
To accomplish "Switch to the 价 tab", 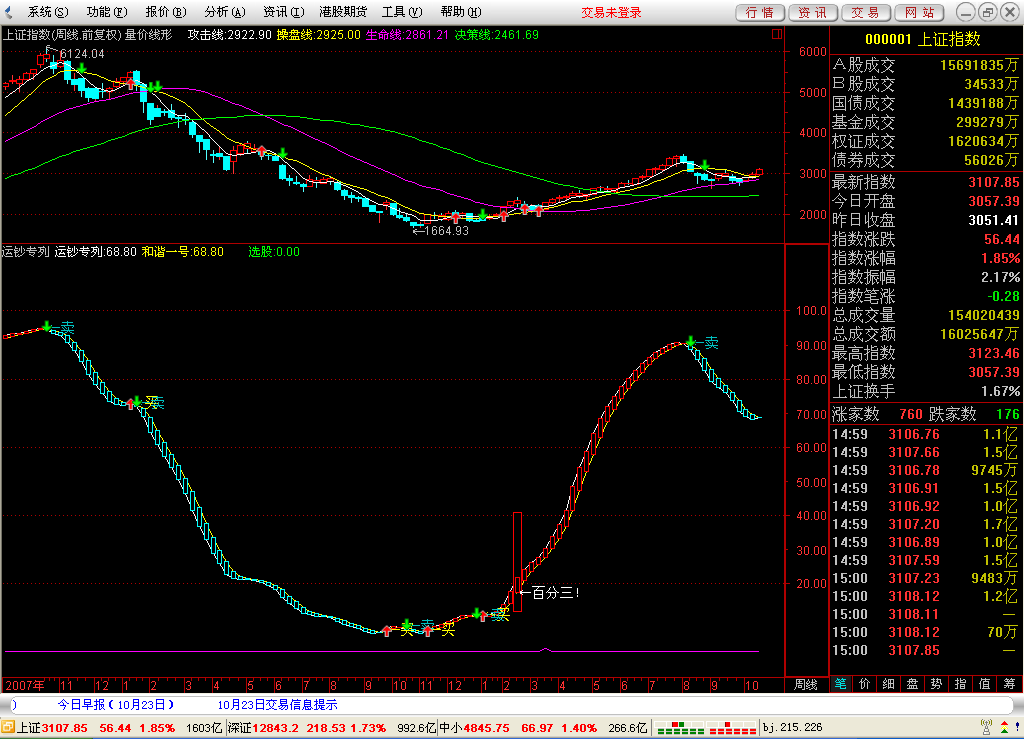I will [865, 684].
